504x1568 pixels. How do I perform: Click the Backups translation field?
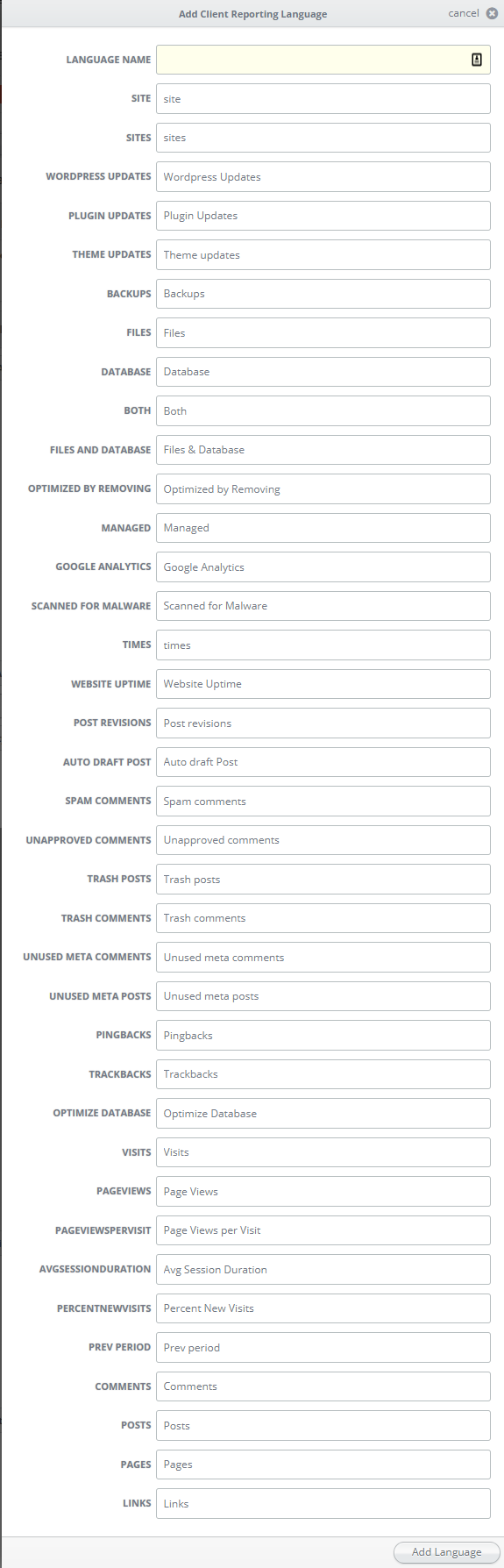pyautogui.click(x=323, y=294)
